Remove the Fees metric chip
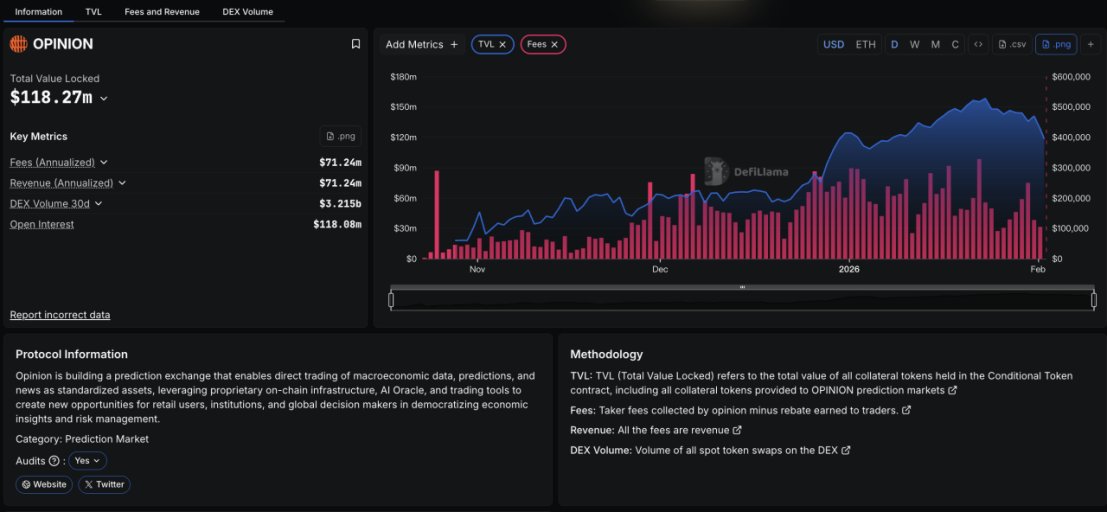The height and width of the screenshot is (512, 1108). pyautogui.click(x=555, y=44)
